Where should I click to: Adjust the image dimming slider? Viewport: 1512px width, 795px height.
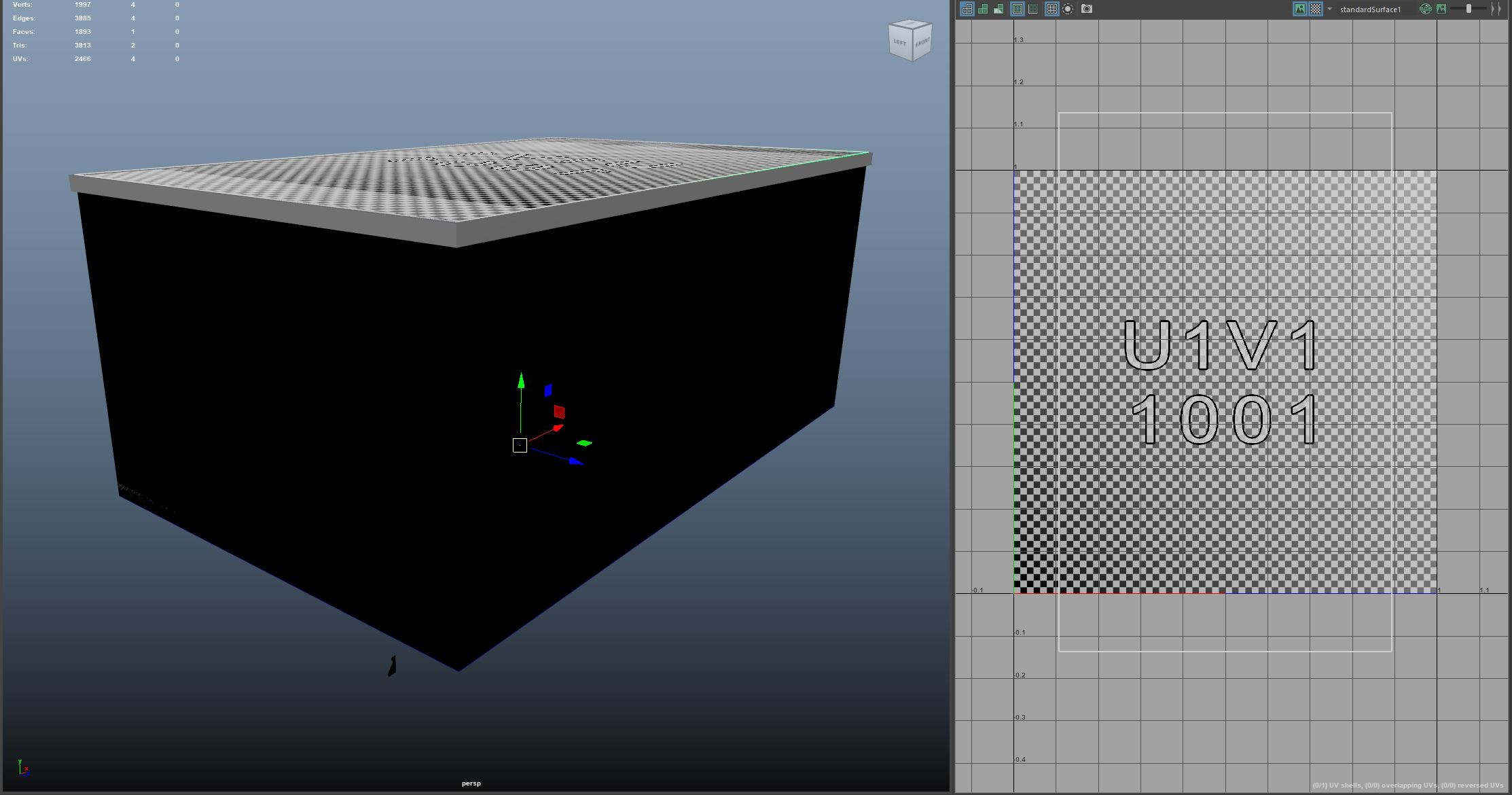(1469, 9)
